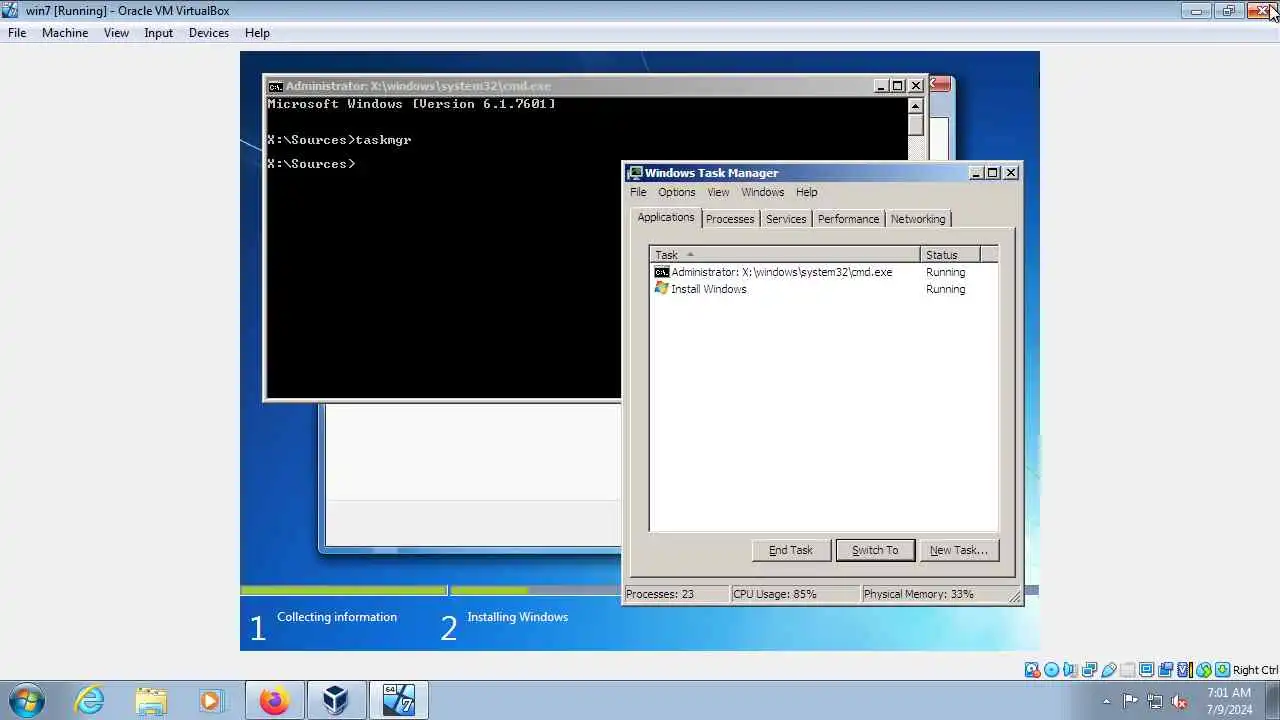Screen dimensions: 1280x720
Task: Click the cmd window scrollbar thumb
Action: tap(915, 125)
